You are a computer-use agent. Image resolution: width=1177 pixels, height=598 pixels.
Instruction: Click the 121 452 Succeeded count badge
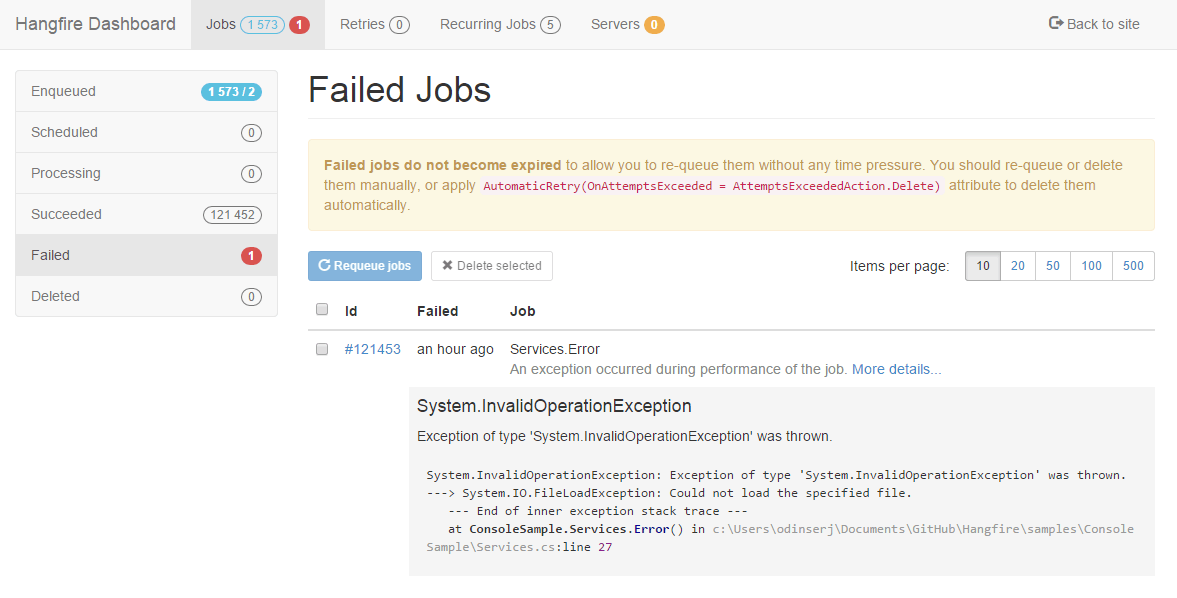click(232, 215)
